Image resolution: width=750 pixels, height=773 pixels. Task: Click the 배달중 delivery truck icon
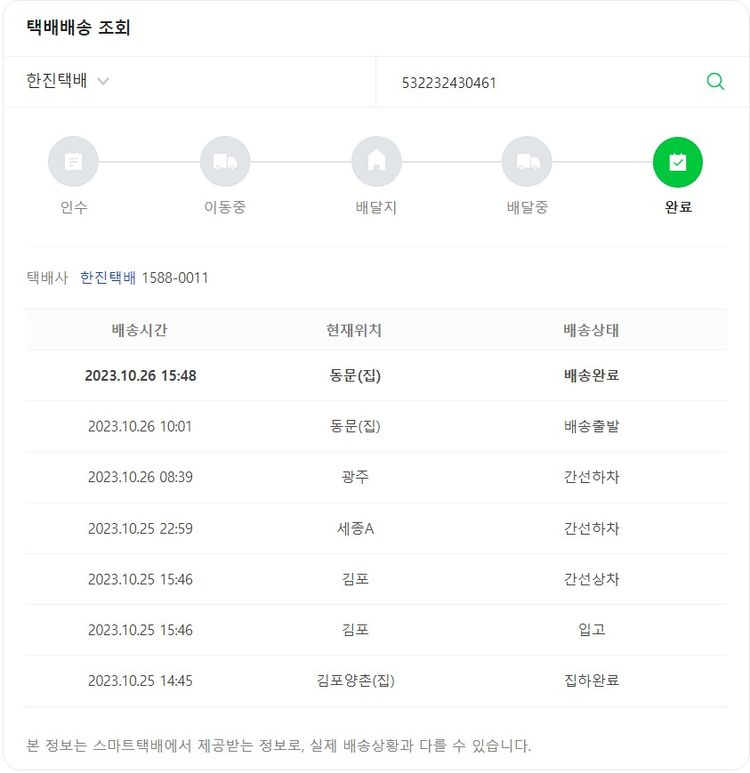[x=527, y=162]
